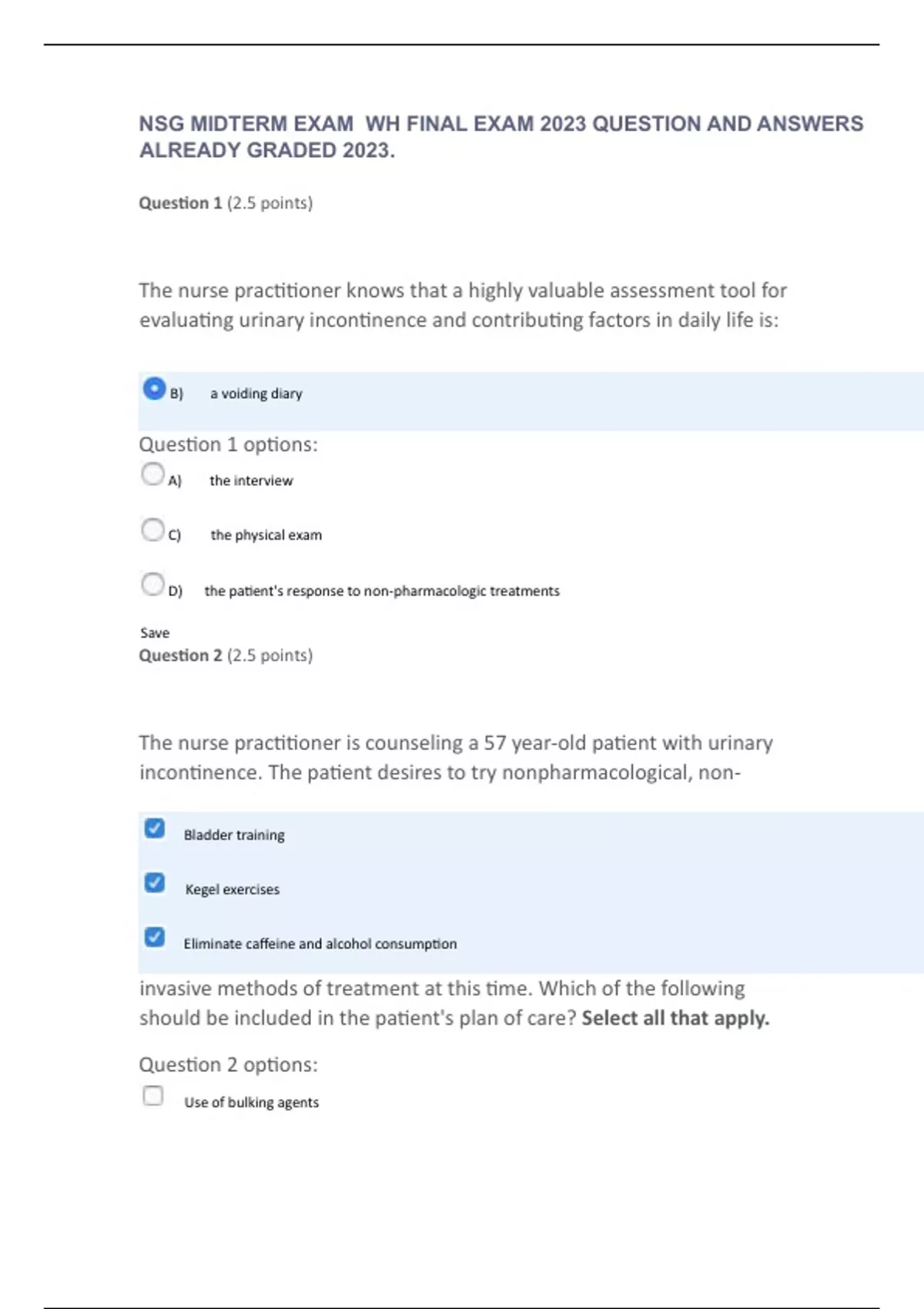Click the 'a voiding diary' answer text

pyautogui.click(x=256, y=393)
